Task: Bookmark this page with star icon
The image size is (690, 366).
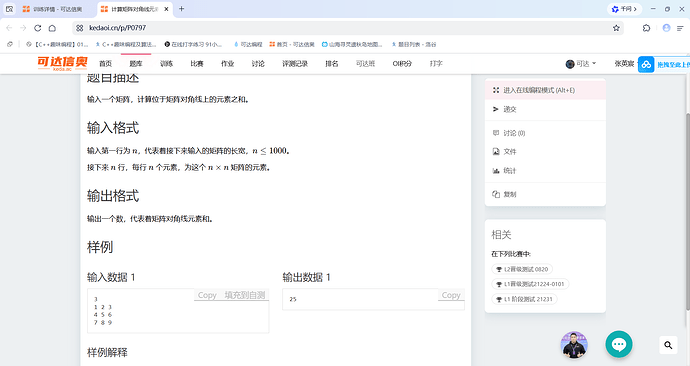Action: pos(616,28)
